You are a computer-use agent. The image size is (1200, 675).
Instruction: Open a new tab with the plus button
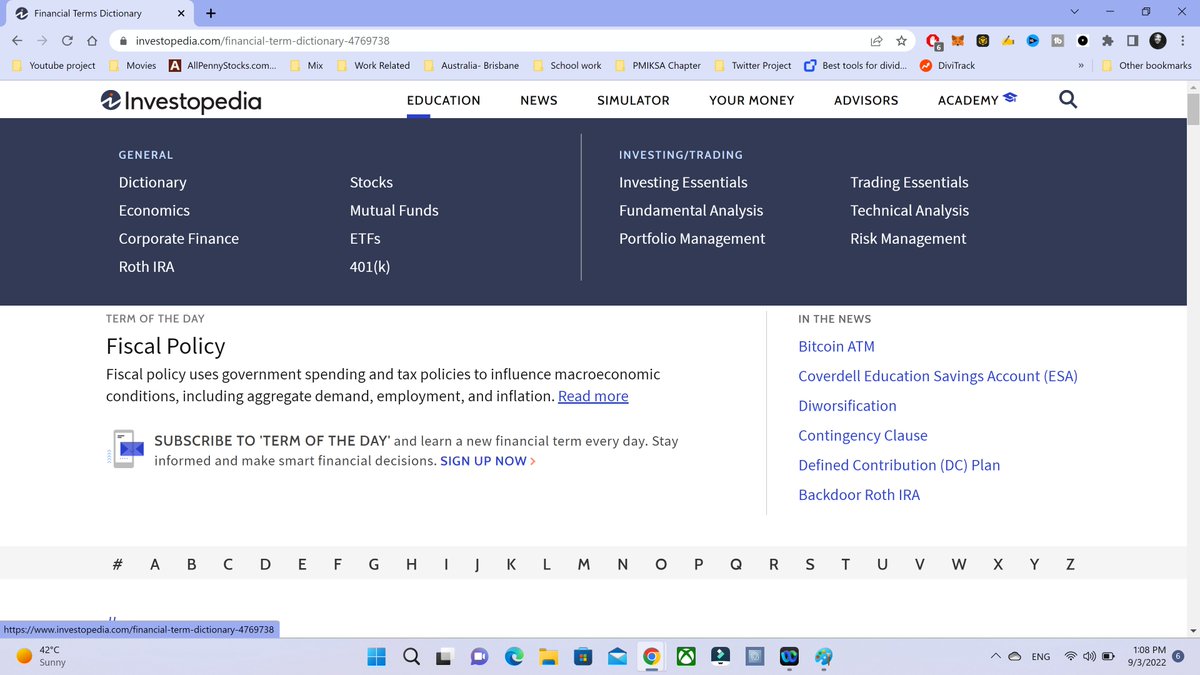pyautogui.click(x=211, y=13)
